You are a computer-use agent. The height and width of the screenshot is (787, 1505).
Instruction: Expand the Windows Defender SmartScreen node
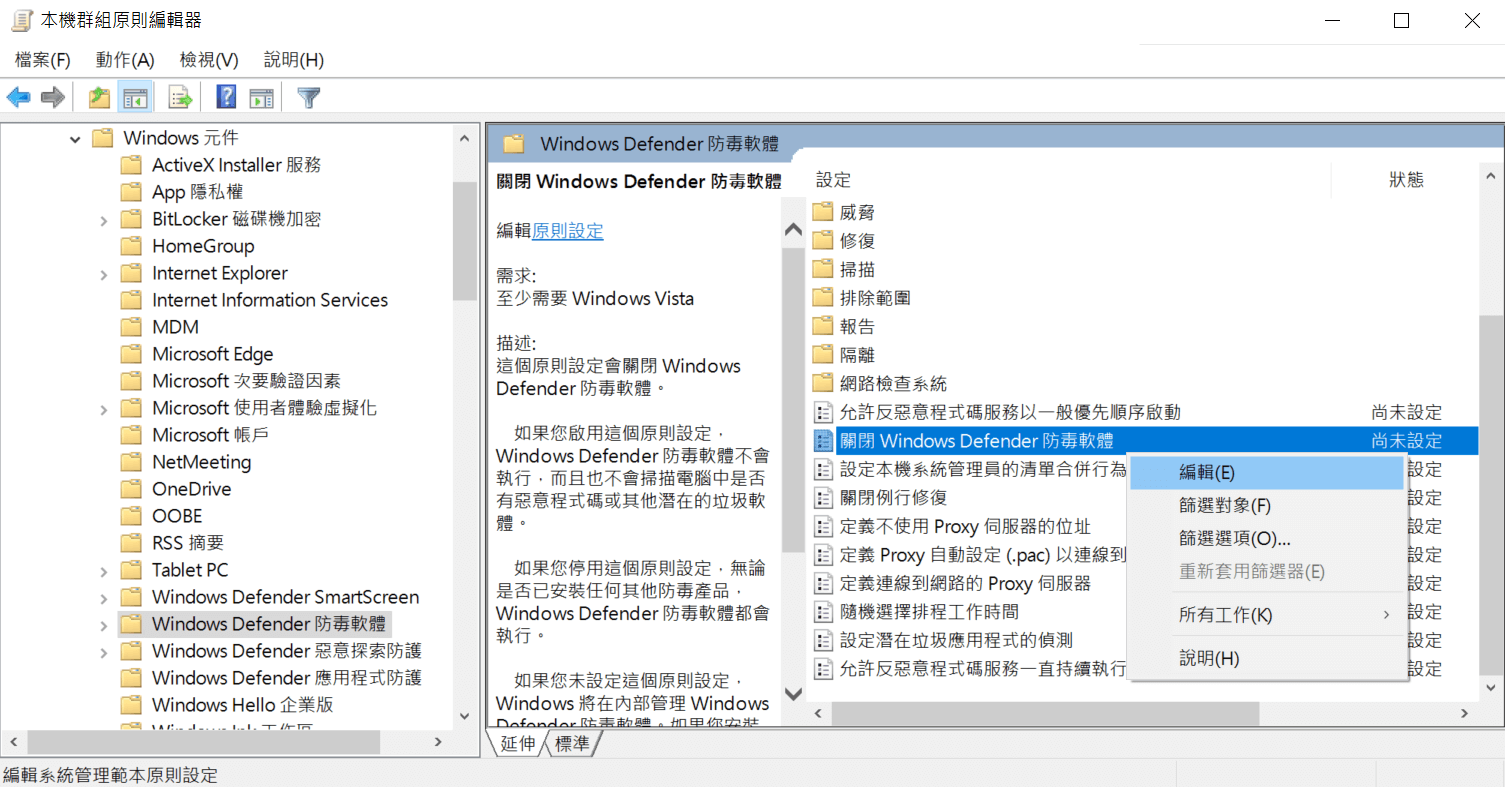(104, 597)
